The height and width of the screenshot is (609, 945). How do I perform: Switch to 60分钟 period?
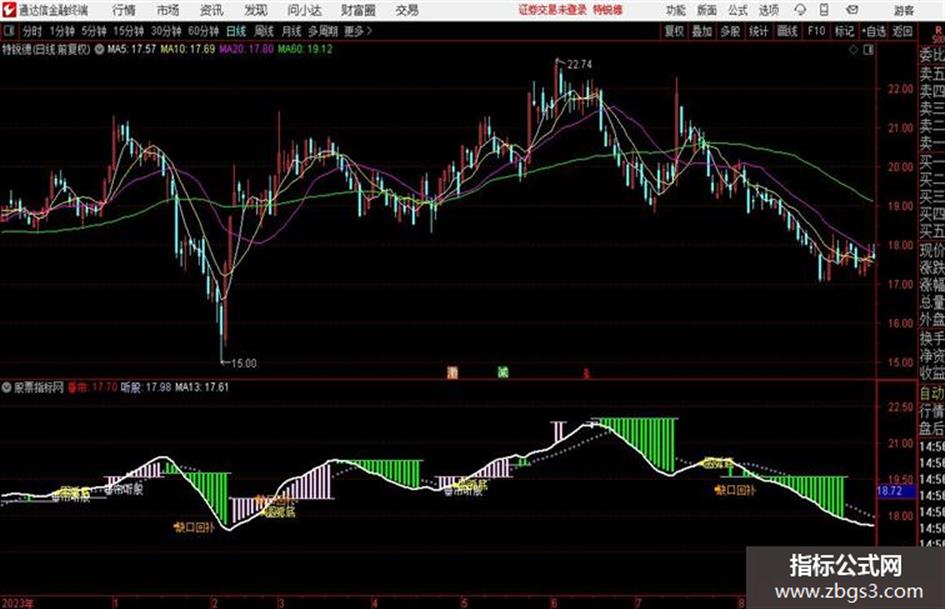[203, 31]
